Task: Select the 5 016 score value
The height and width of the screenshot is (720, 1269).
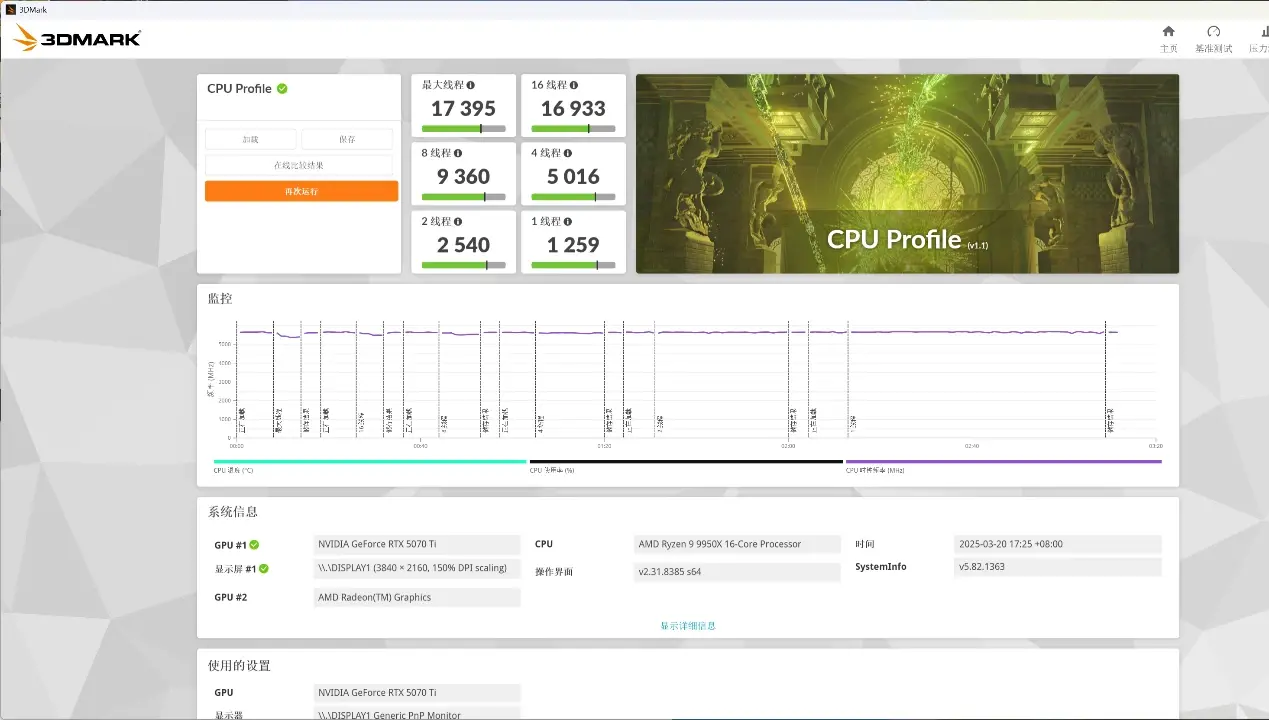Action: tap(573, 176)
